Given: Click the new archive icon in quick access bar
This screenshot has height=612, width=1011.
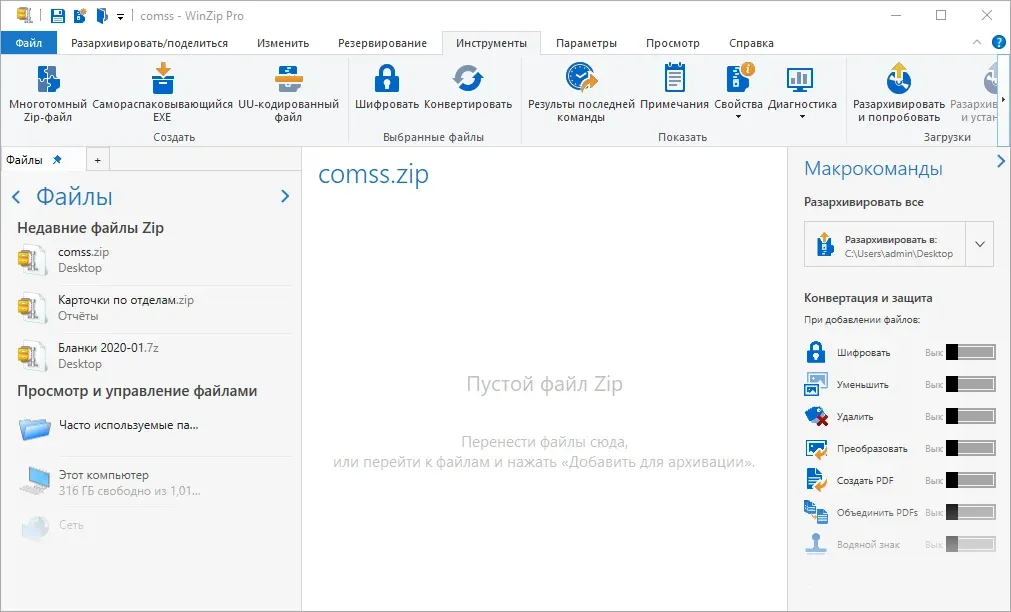Looking at the screenshot, I should (80, 15).
